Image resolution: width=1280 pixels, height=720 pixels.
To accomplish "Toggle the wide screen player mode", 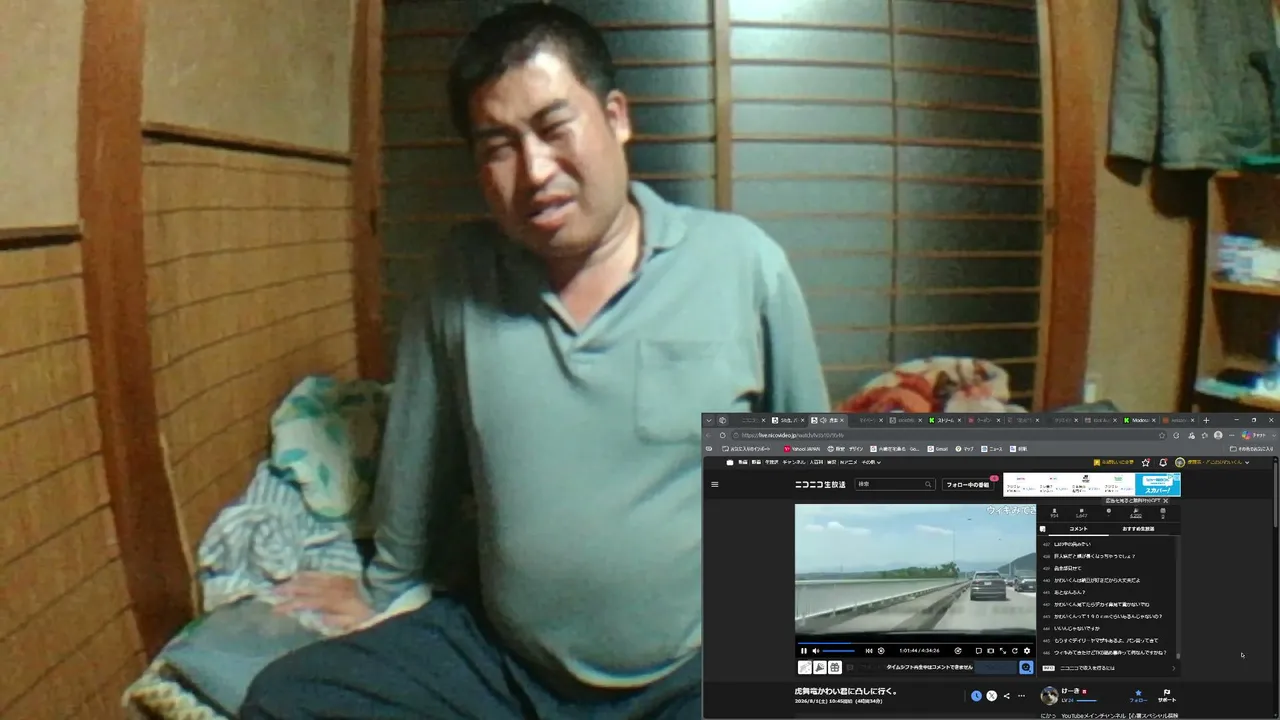I will pos(990,651).
